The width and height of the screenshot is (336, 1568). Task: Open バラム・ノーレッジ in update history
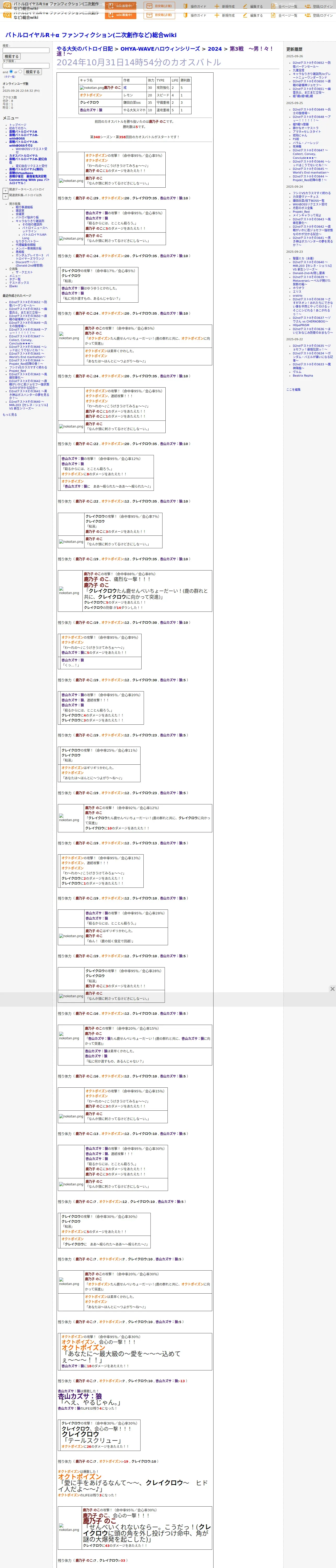(305, 143)
